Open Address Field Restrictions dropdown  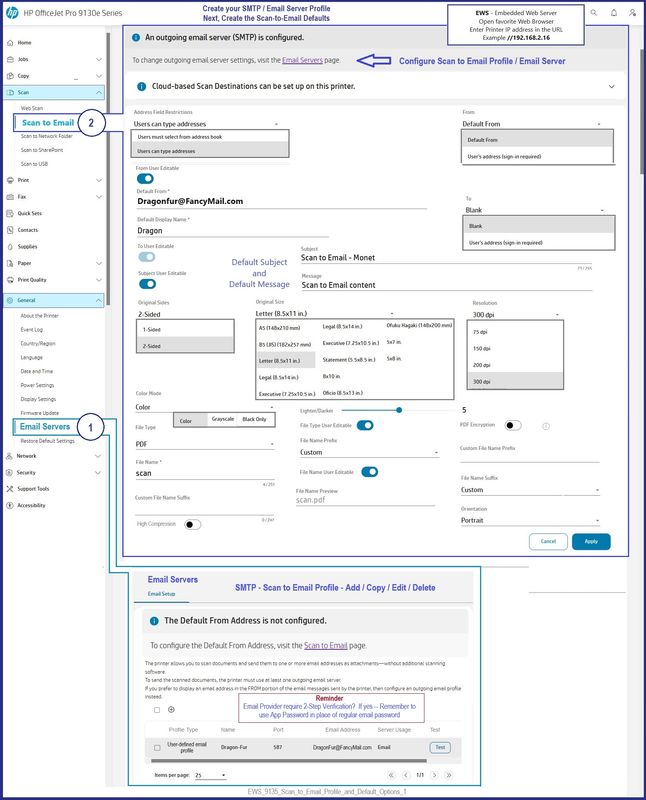pyautogui.click(x=206, y=124)
